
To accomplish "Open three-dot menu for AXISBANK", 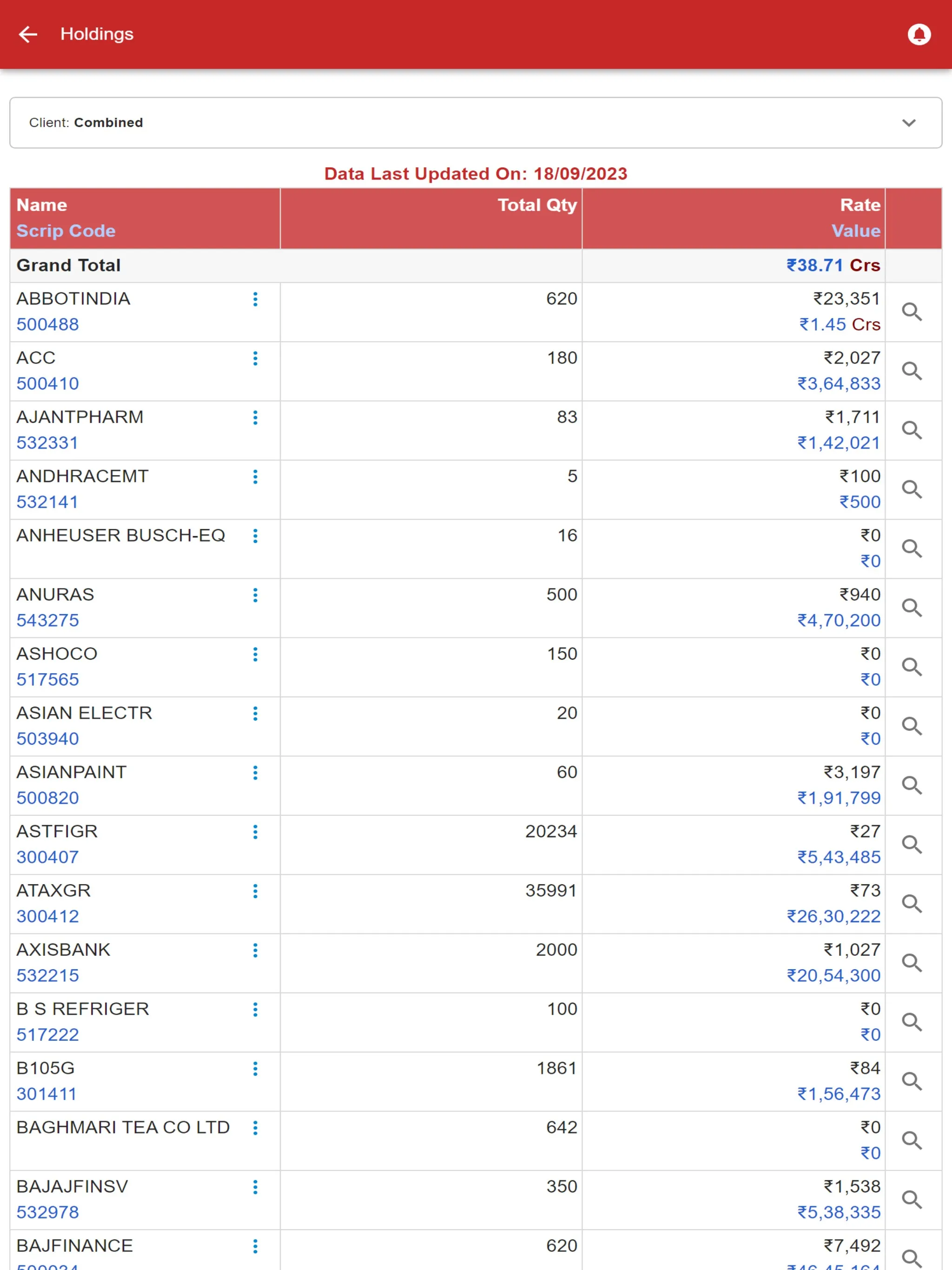I will [x=255, y=950].
